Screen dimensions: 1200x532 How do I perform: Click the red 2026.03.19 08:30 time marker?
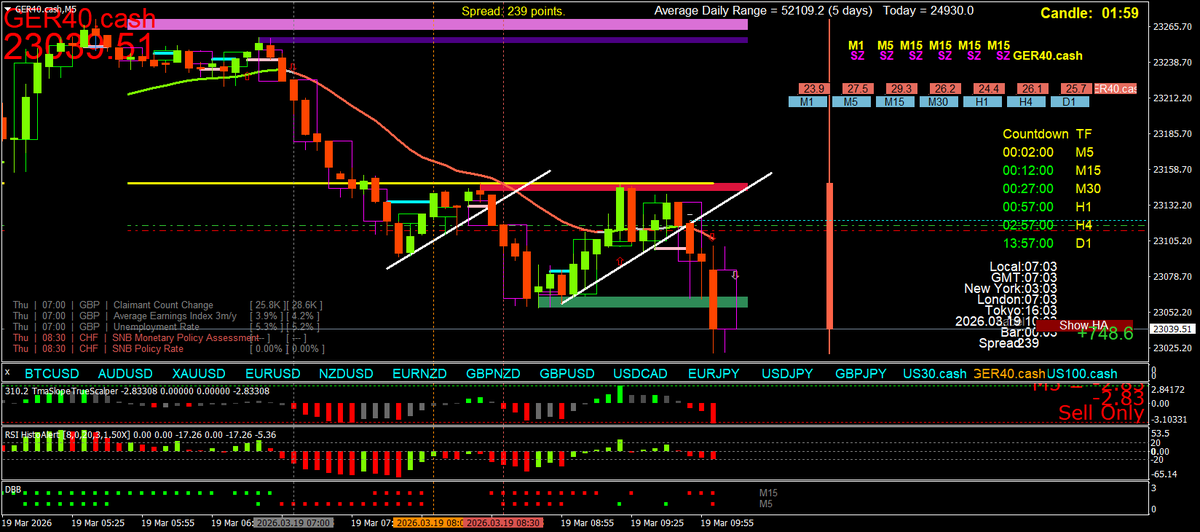502,523
